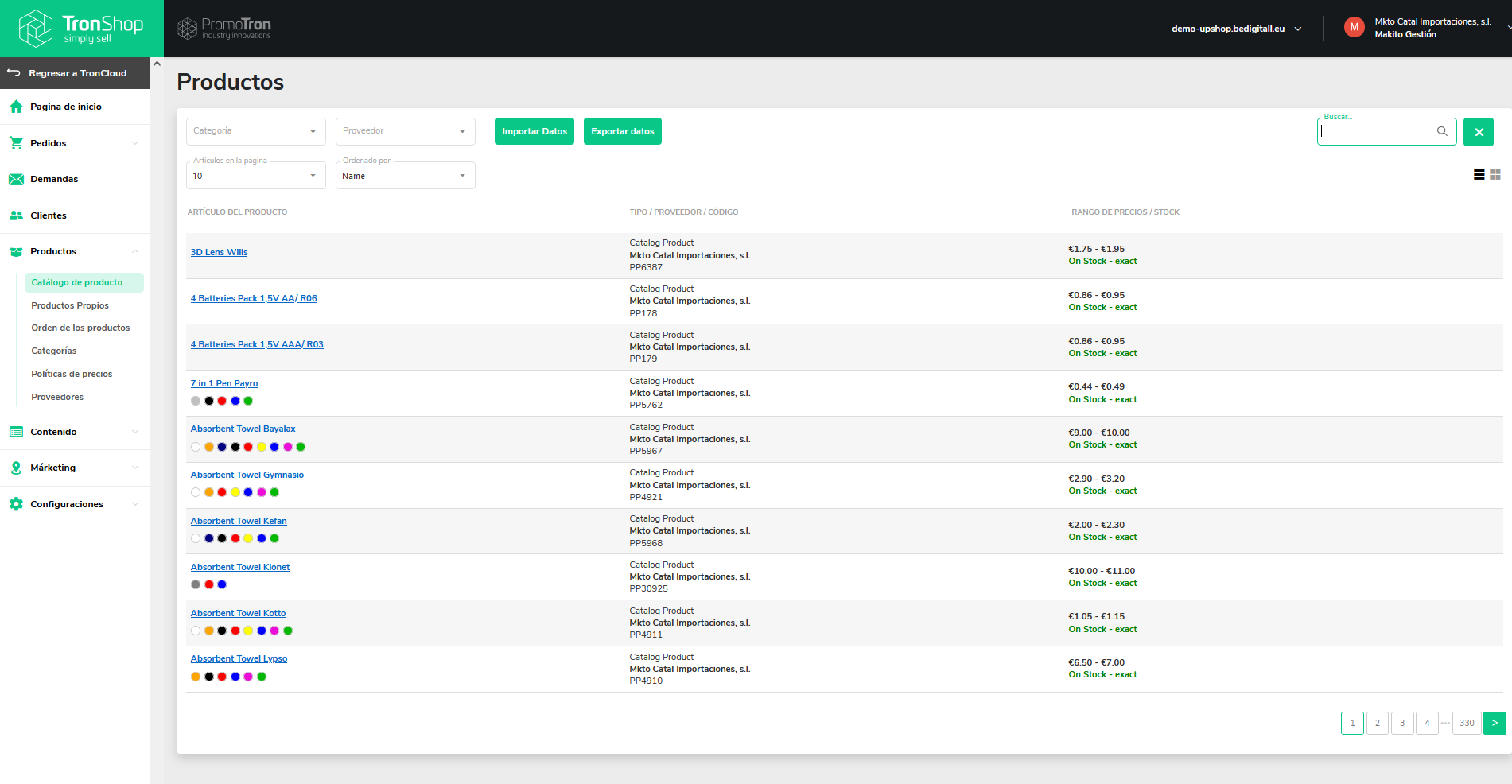Click the TronShop logo
Screen dimensions: 1512x784
click(81, 29)
